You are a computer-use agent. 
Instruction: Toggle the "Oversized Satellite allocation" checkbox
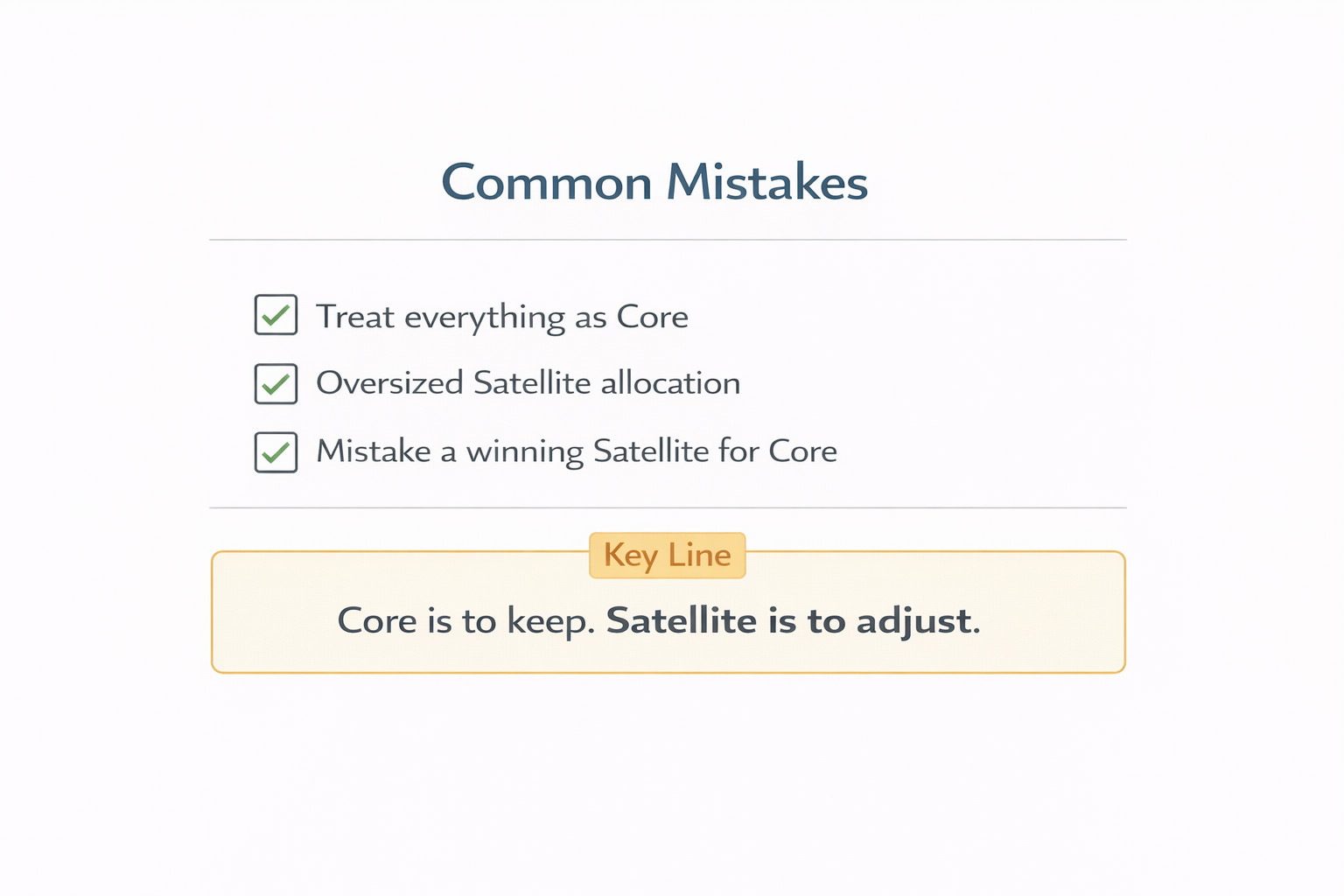click(x=276, y=383)
